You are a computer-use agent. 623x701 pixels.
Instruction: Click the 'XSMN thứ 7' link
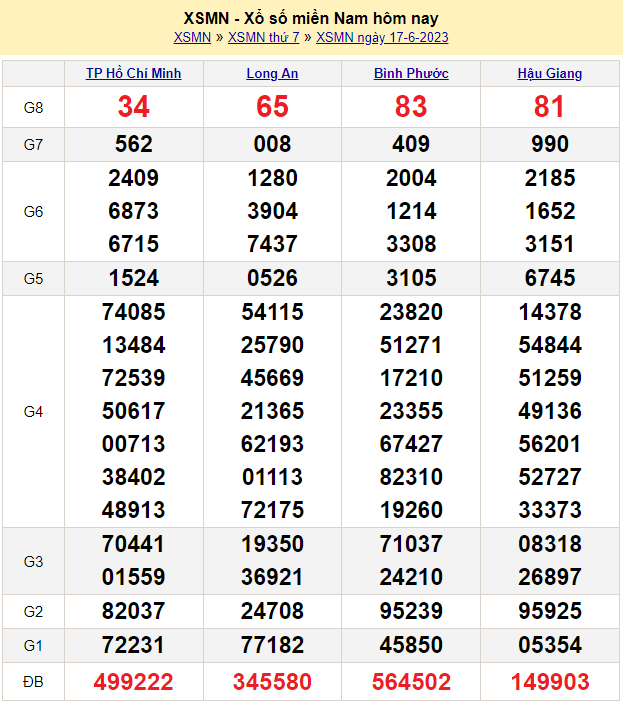[263, 38]
